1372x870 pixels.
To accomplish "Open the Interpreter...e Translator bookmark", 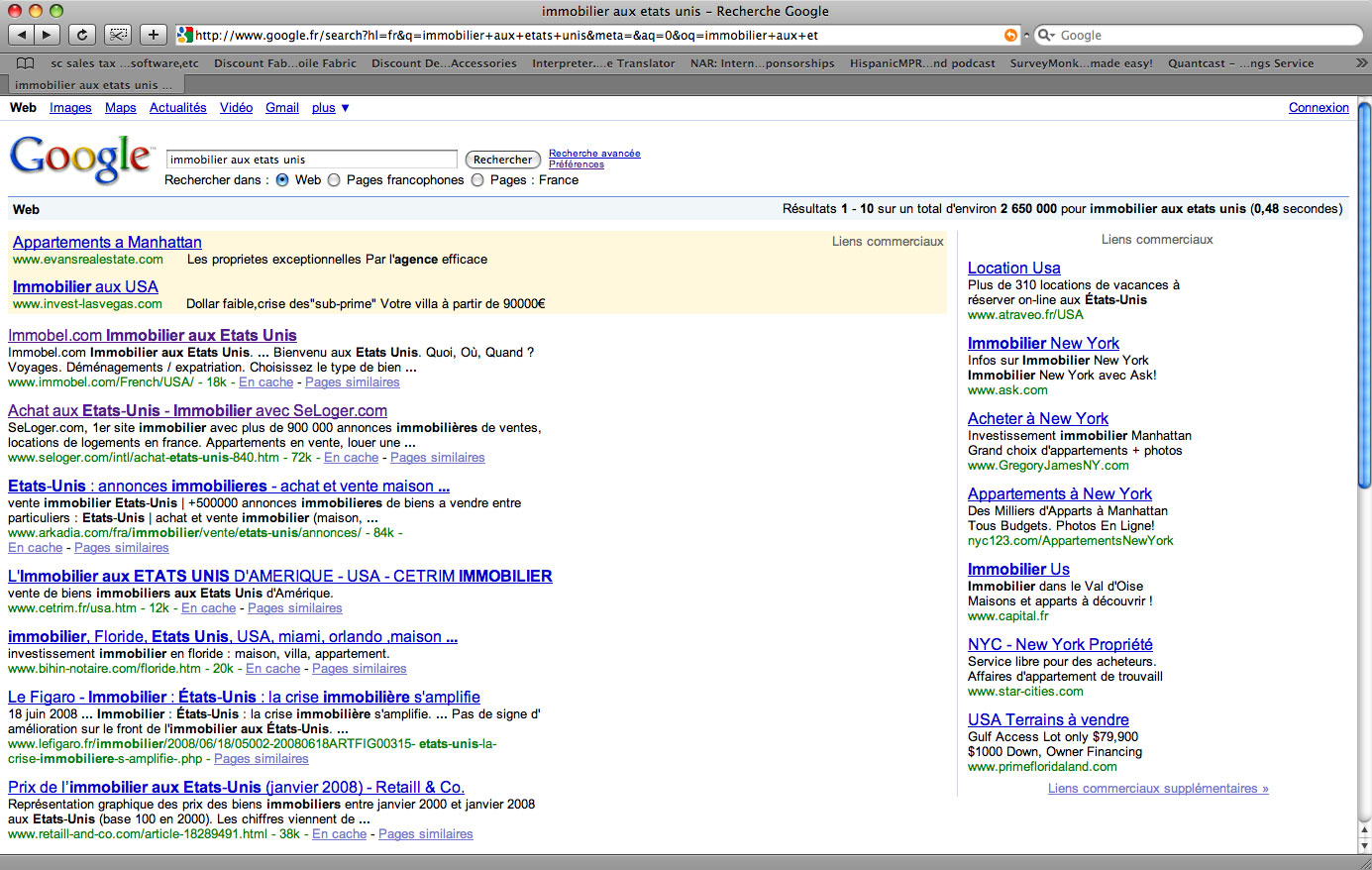I will pyautogui.click(x=603, y=63).
